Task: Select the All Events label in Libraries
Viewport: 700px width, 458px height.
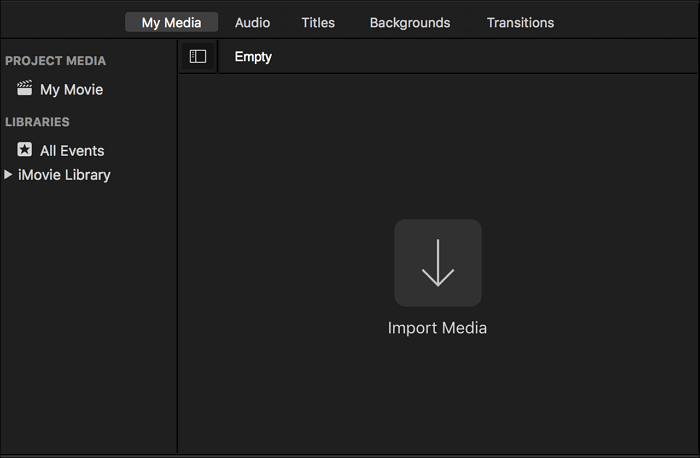Action: coord(72,151)
